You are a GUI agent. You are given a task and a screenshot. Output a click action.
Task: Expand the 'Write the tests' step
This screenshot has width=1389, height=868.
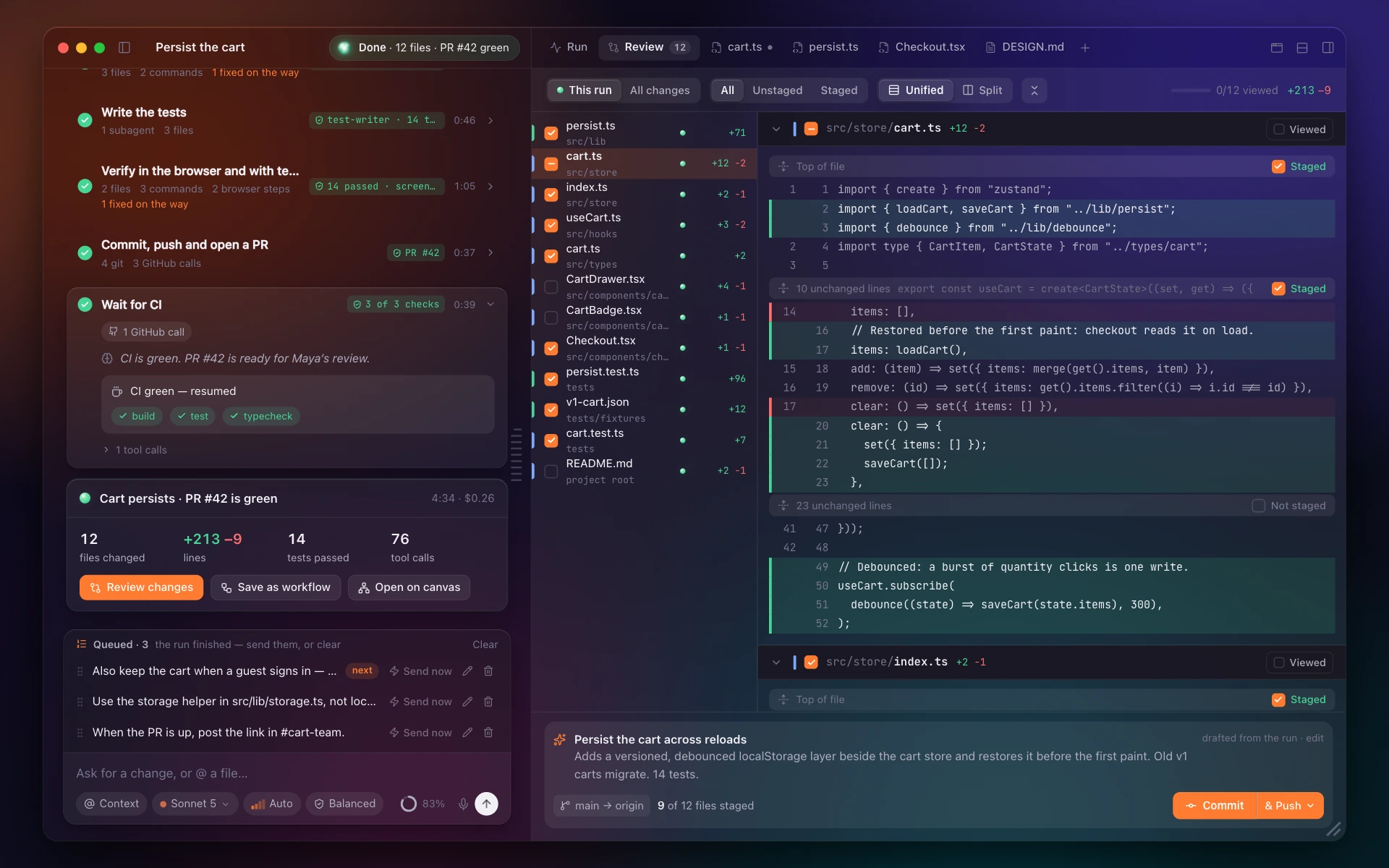click(490, 120)
